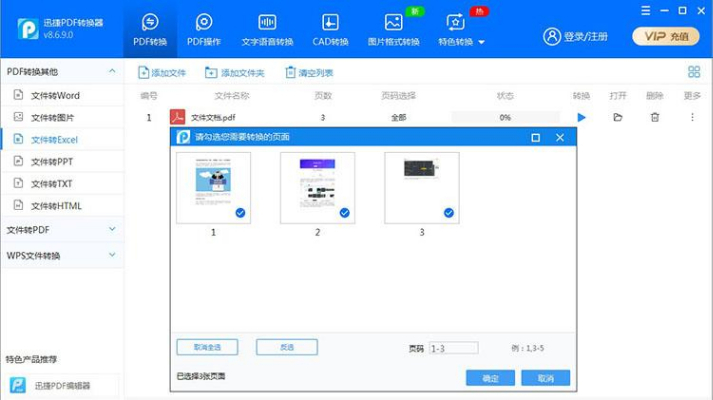Select page 1 thumbnail
Viewport: 713px width, 400px height.
(x=213, y=188)
